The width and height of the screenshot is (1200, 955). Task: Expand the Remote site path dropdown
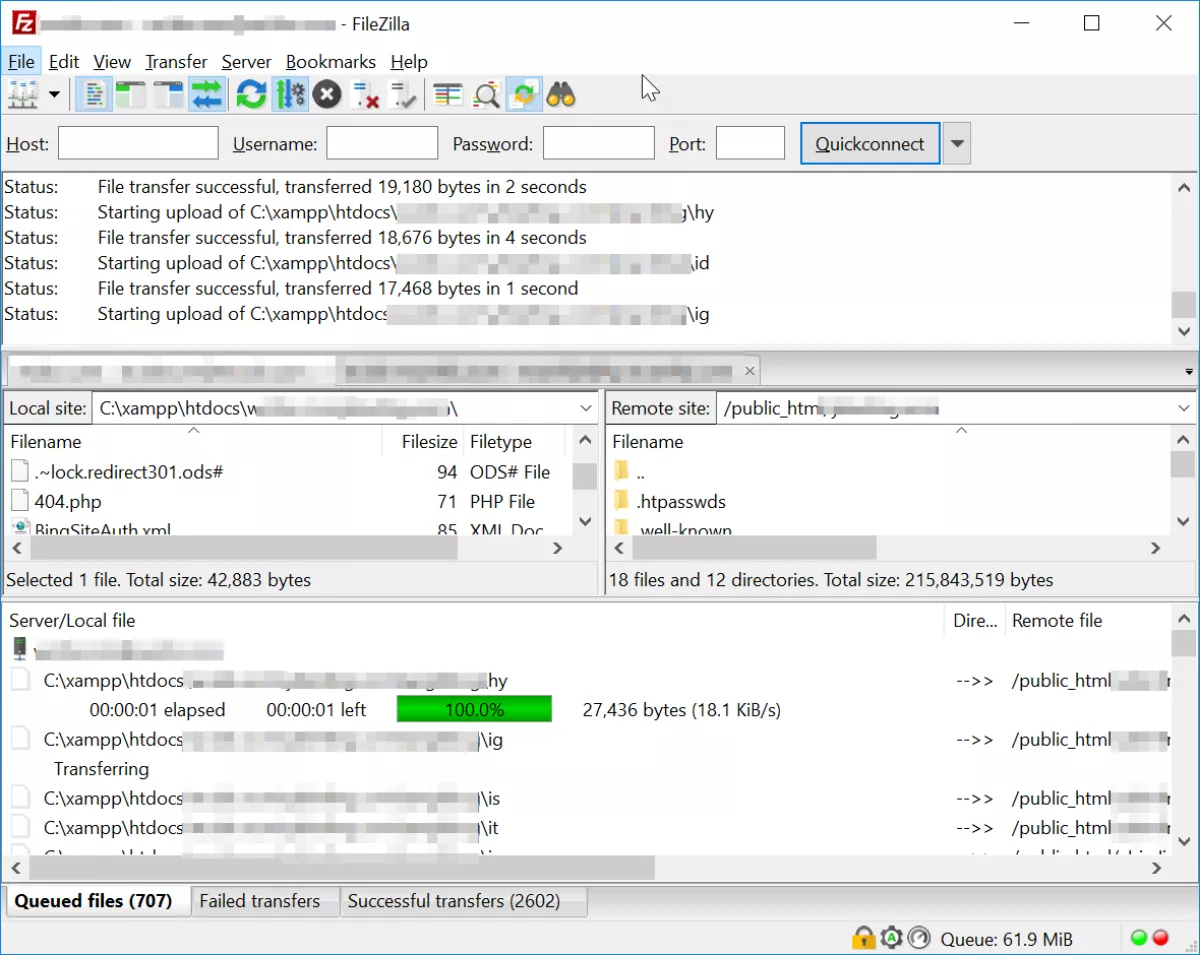(1184, 408)
